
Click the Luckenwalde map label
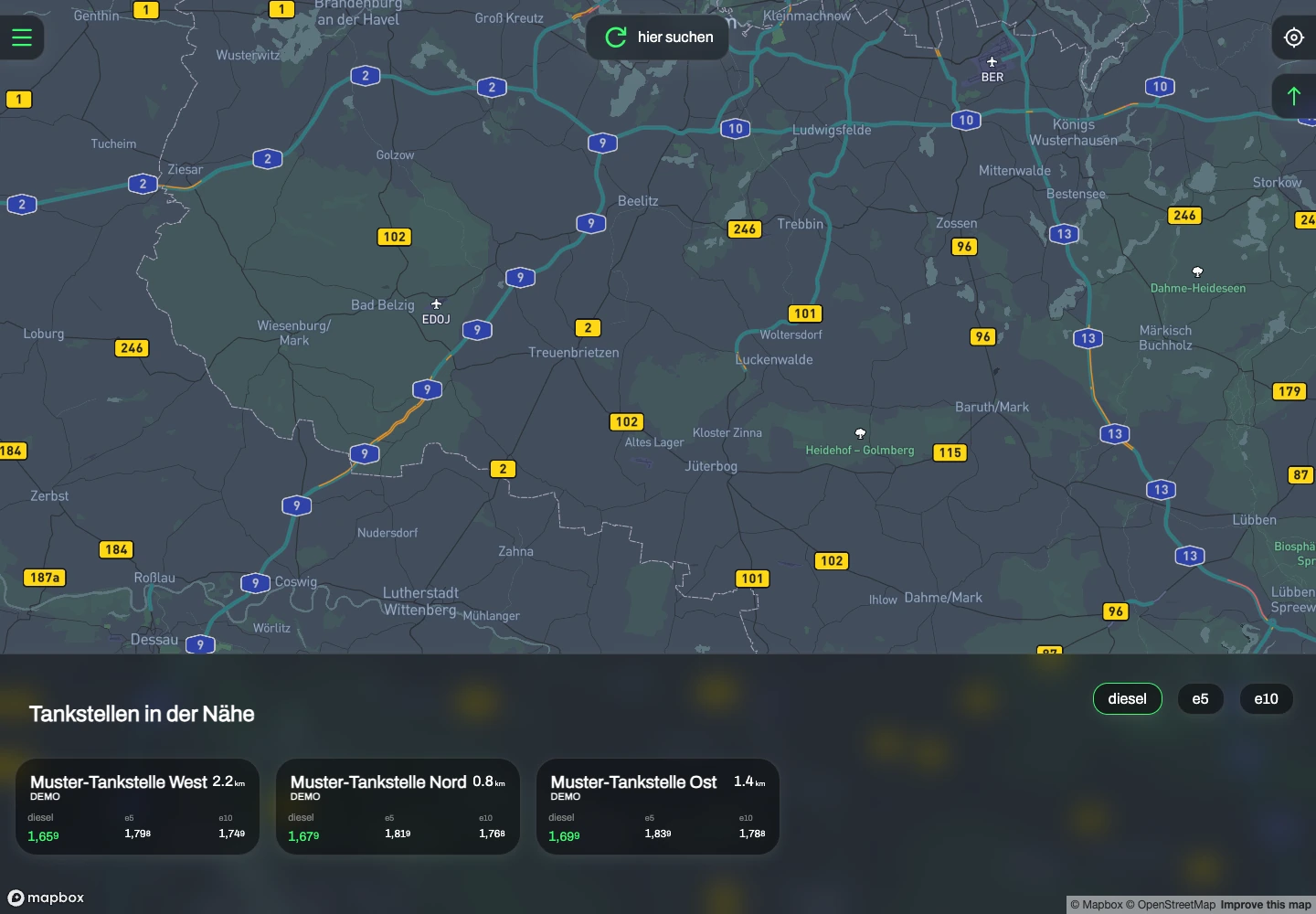point(774,360)
